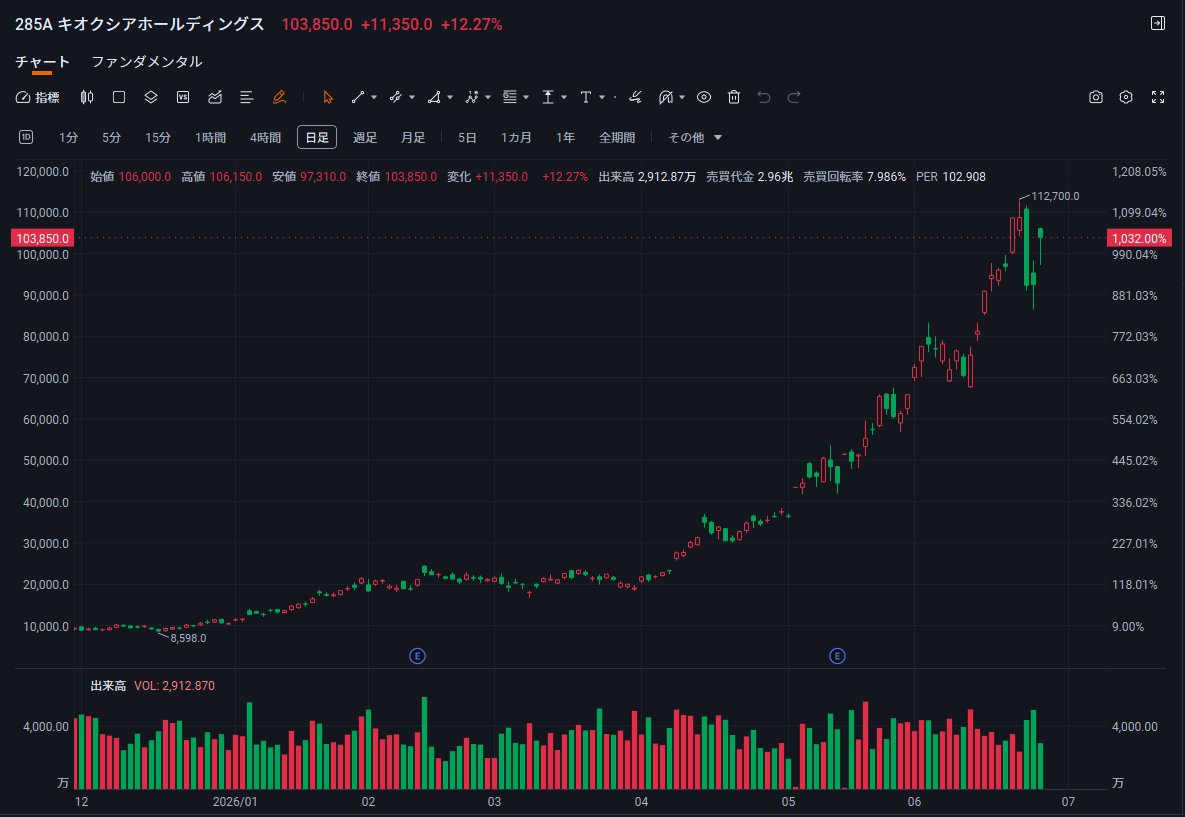Select the wave pattern drawing tool
The width and height of the screenshot is (1185, 817).
pos(472,97)
